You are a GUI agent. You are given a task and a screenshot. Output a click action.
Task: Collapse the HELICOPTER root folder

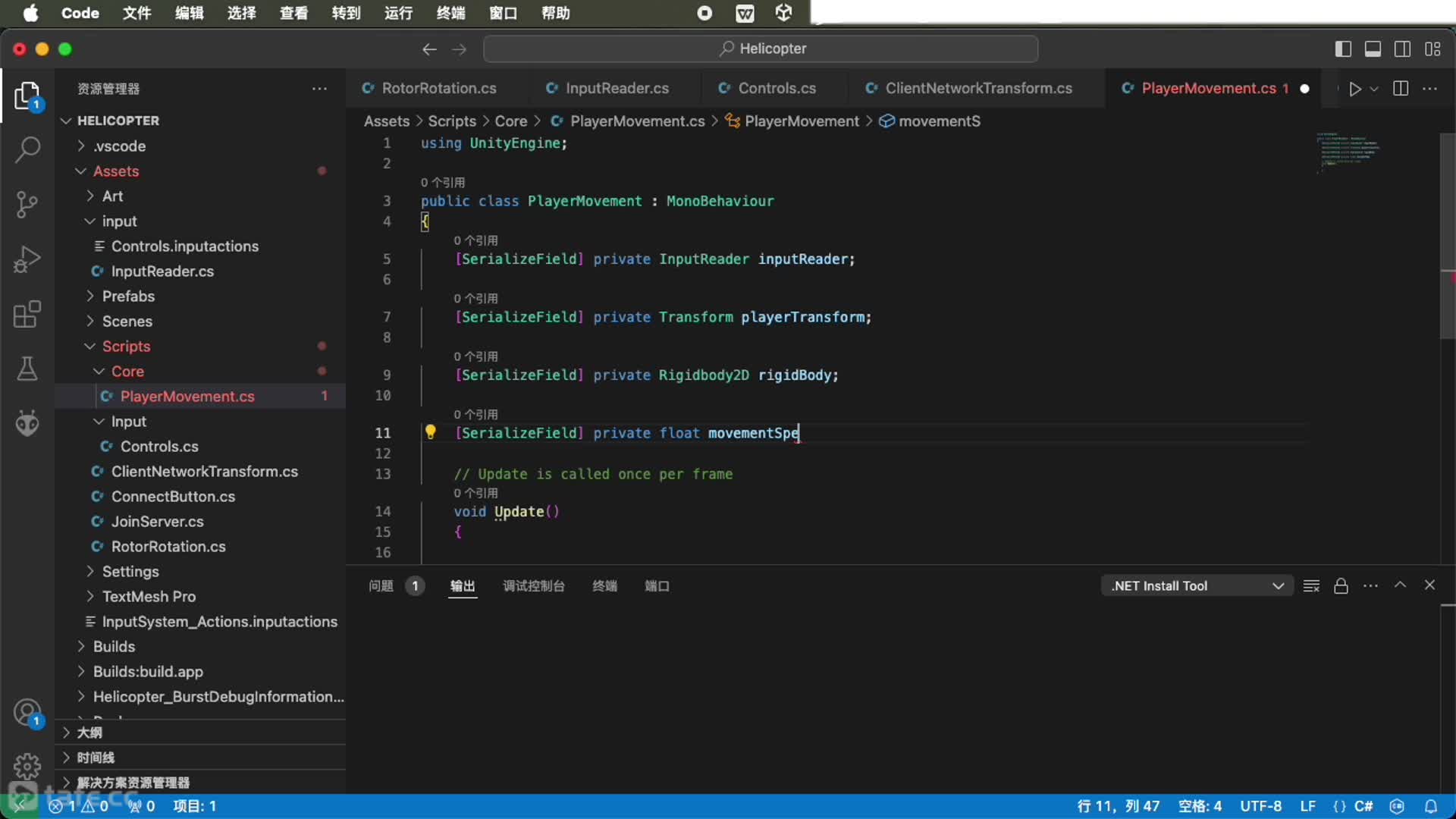click(x=118, y=121)
